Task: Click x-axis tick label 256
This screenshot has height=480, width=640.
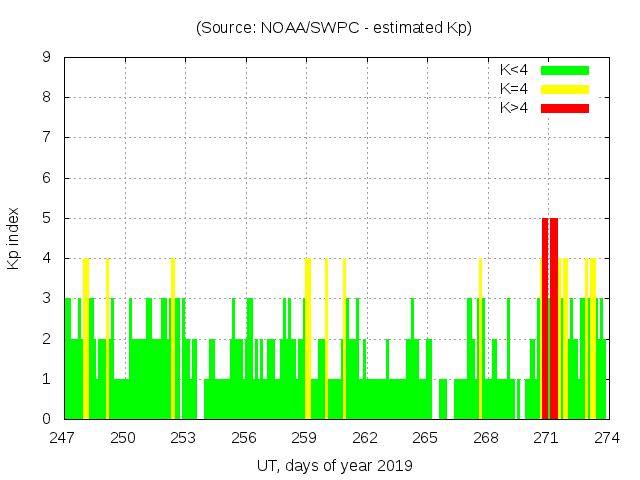Action: click(244, 437)
